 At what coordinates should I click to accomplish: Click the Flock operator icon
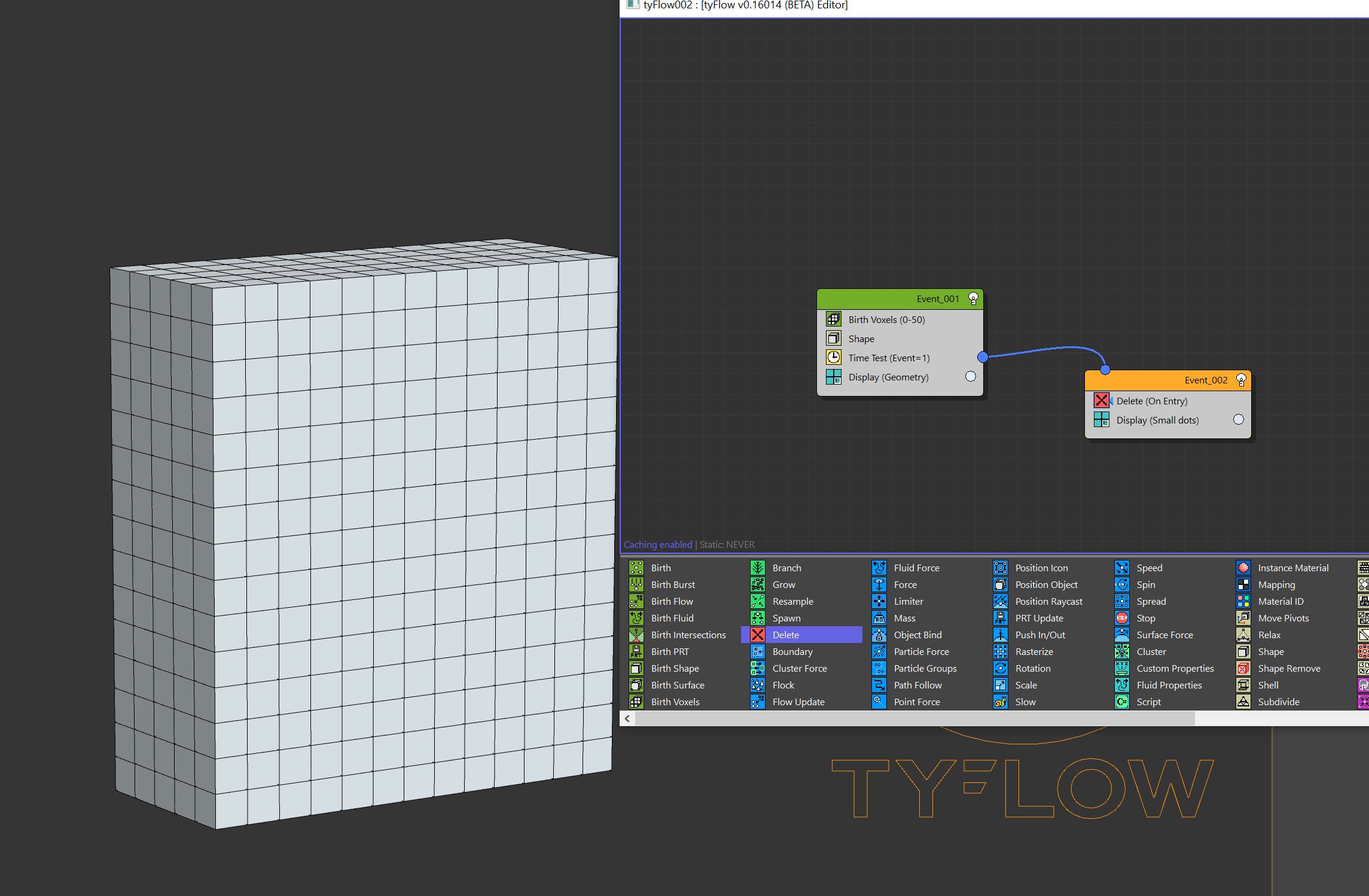point(758,685)
